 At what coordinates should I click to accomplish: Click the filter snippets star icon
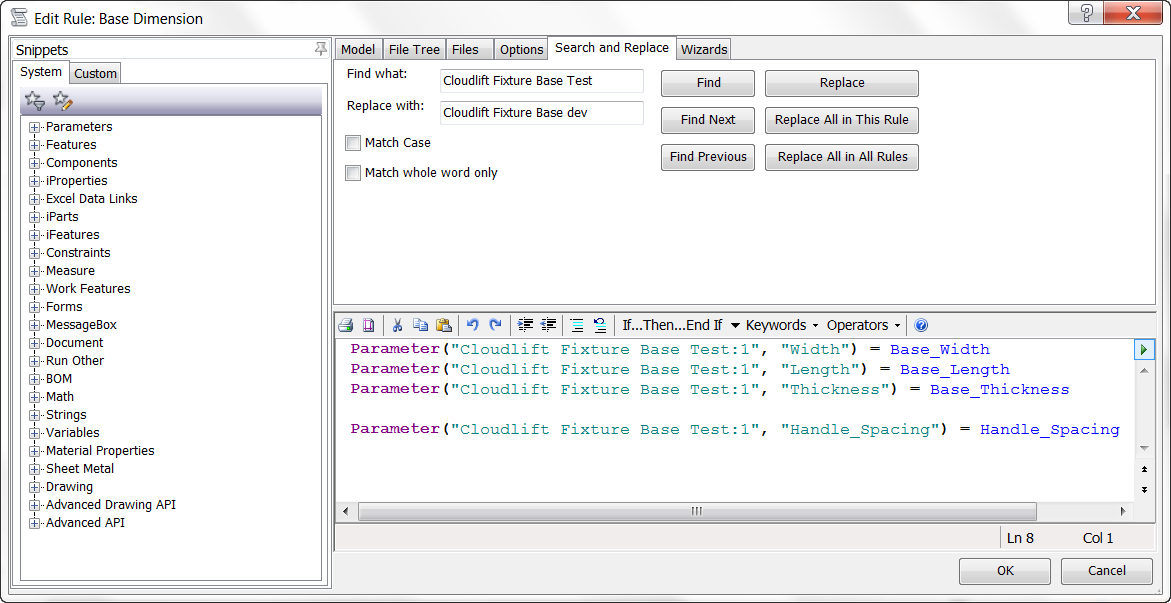click(35, 101)
